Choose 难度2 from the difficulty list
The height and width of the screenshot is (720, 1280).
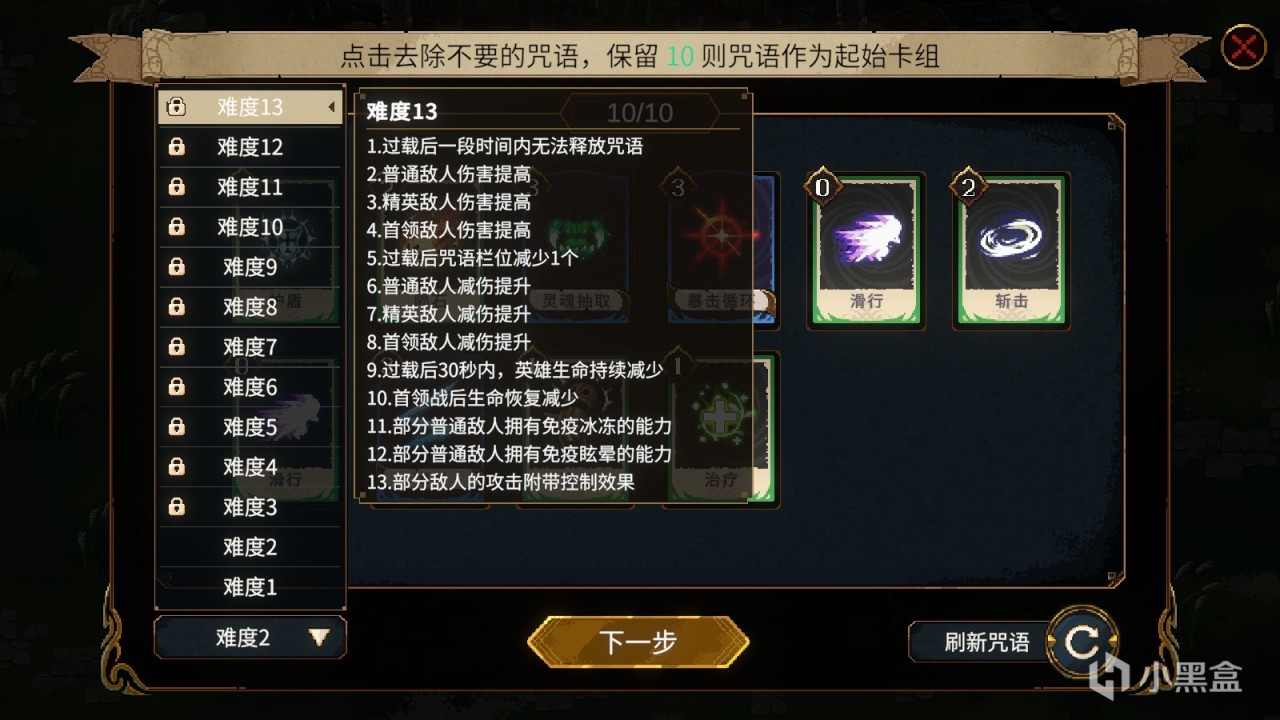(x=250, y=547)
